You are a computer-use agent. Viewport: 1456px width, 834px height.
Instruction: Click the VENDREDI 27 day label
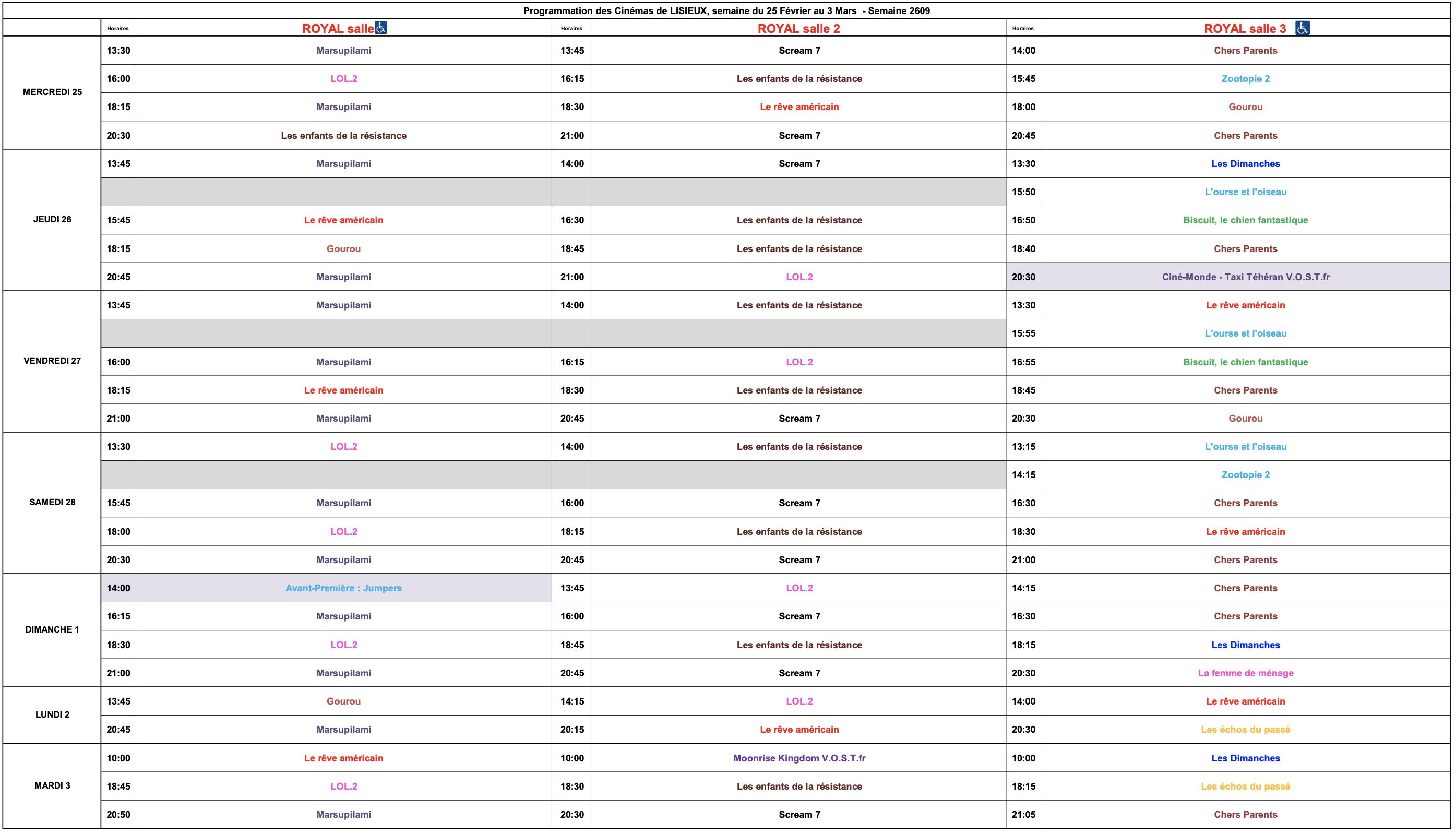click(52, 361)
